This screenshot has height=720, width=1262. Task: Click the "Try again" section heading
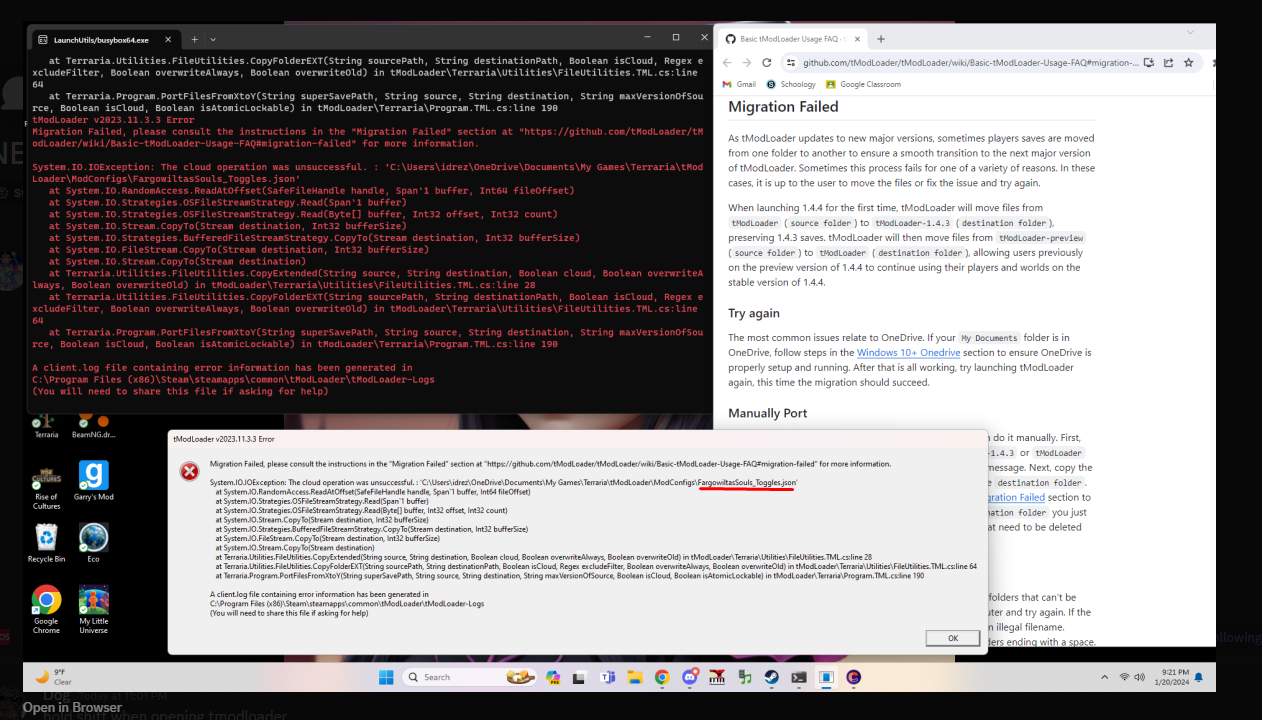(x=754, y=313)
